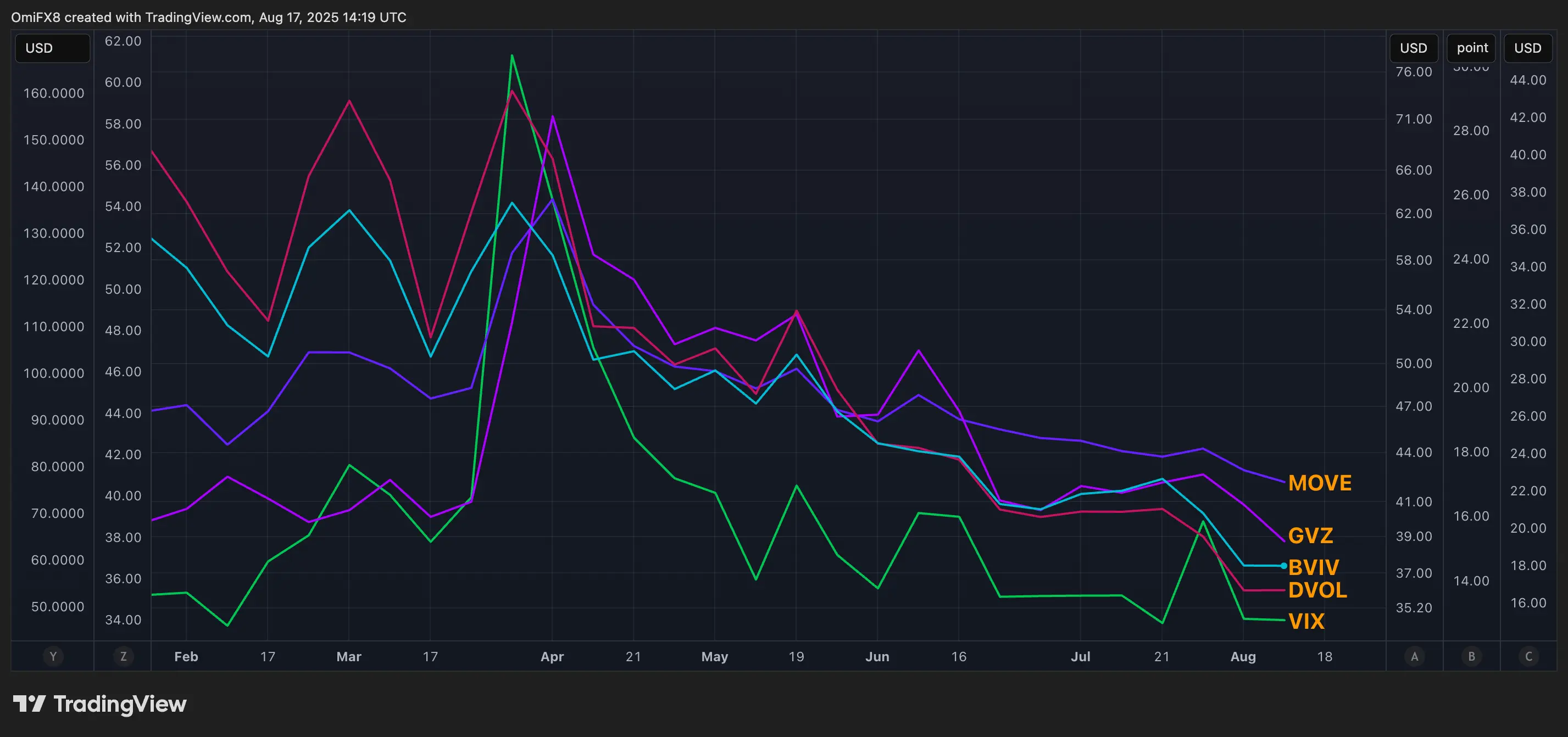Select the MOVE series label

[1320, 482]
